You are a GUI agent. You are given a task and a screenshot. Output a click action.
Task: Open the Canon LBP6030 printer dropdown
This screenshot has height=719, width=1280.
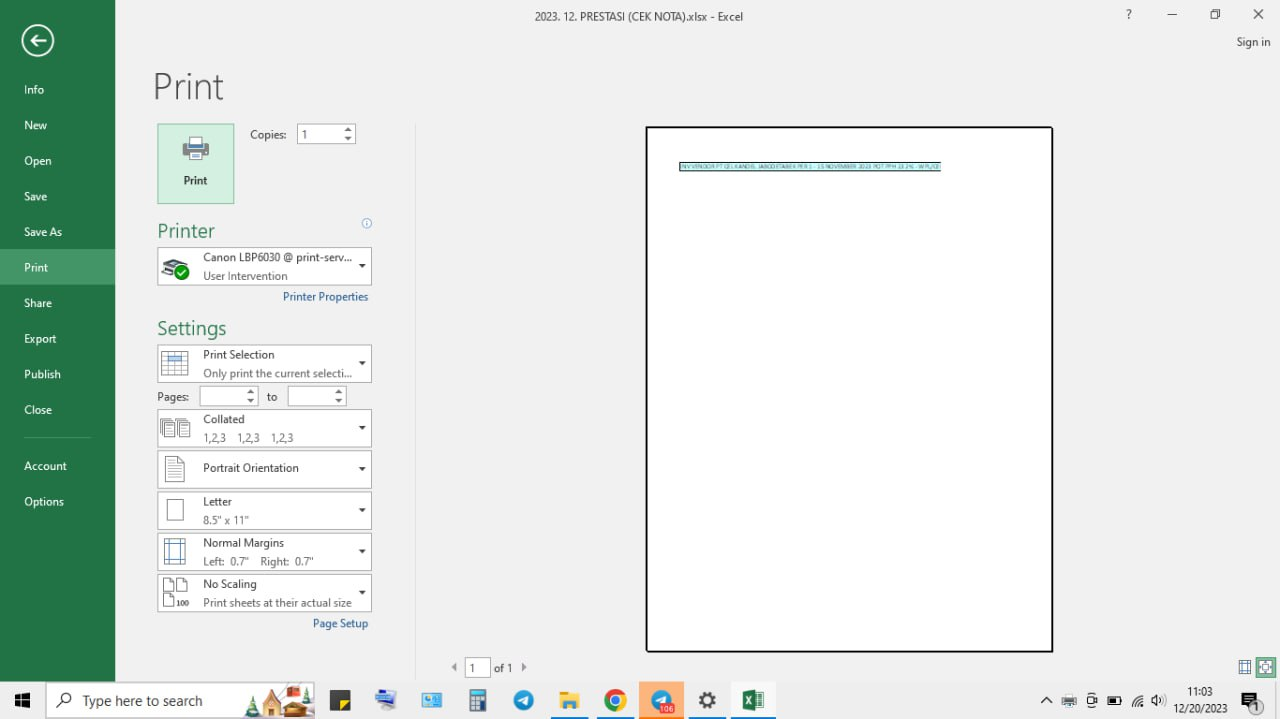coord(264,266)
